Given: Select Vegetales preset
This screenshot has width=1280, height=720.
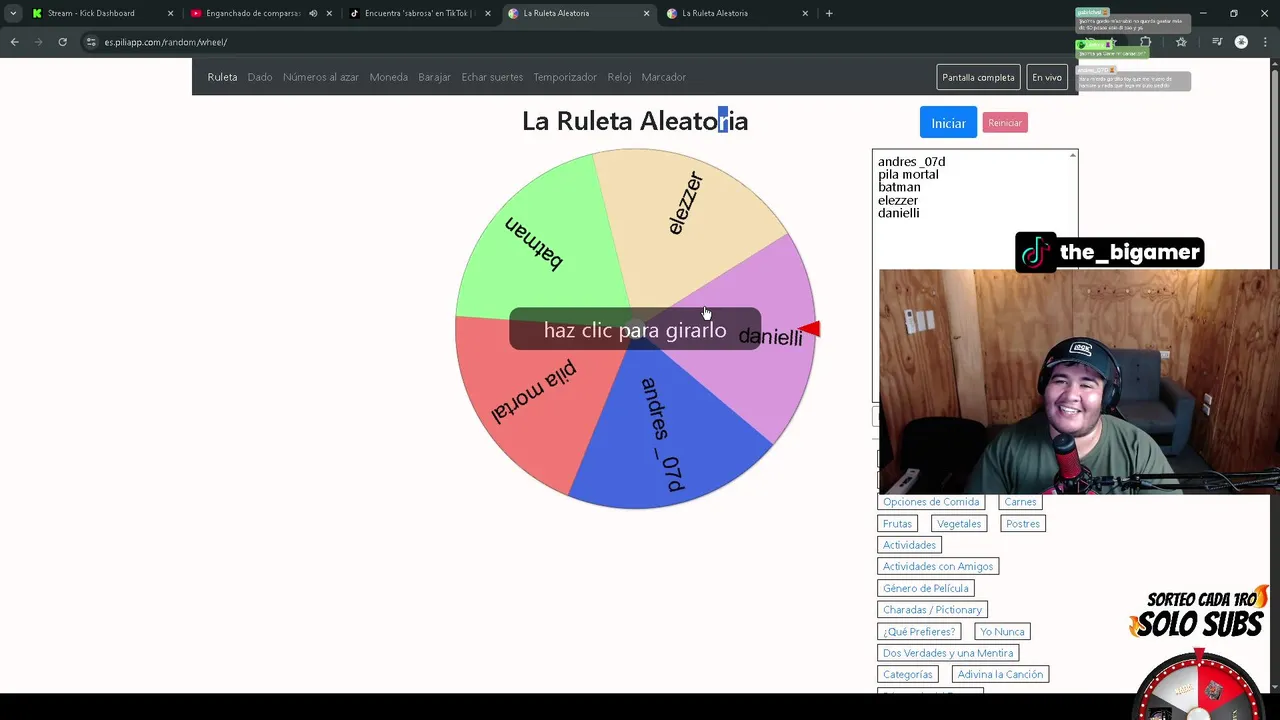Looking at the screenshot, I should [x=959, y=524].
